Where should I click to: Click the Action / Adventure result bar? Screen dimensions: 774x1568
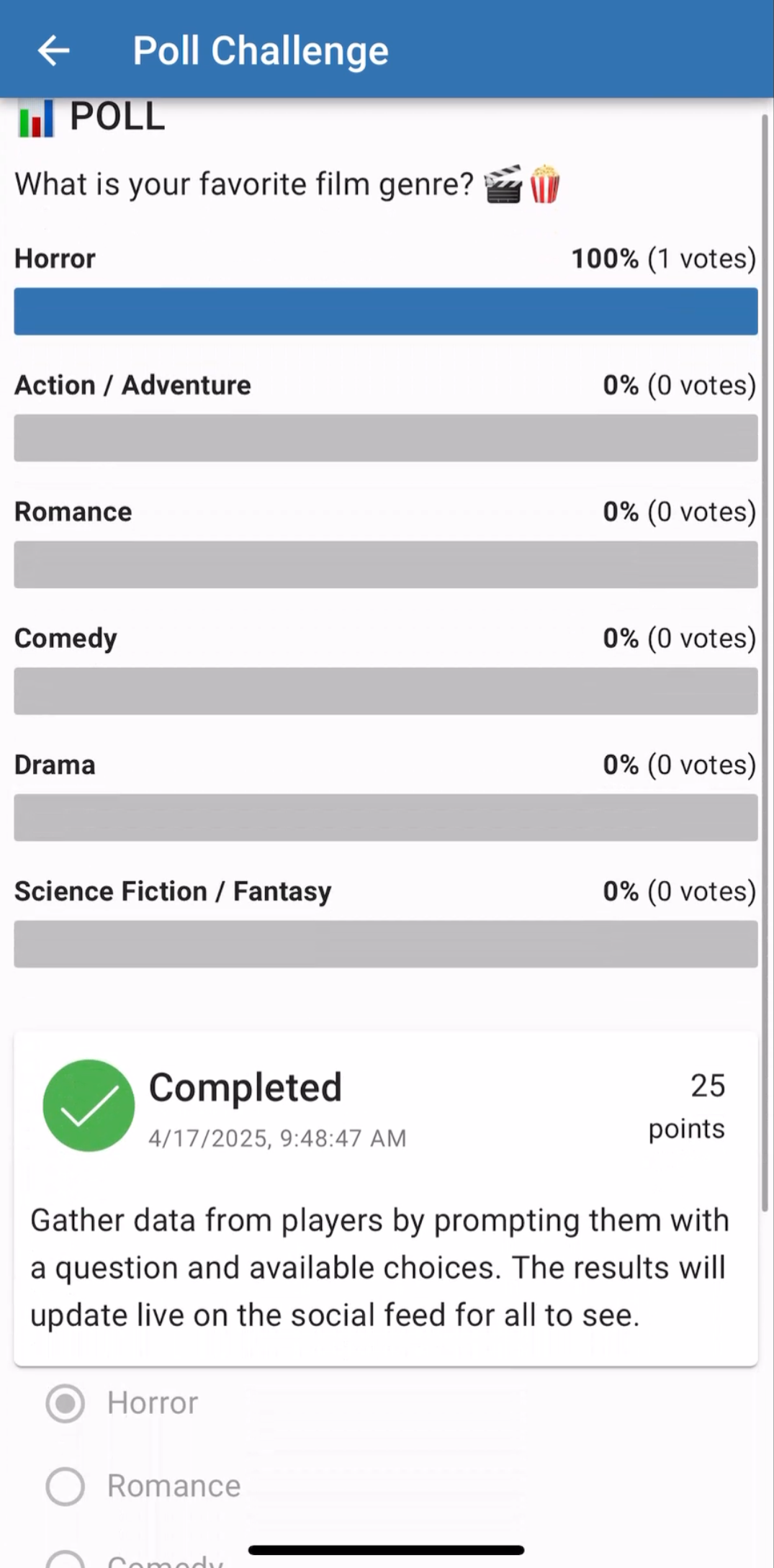coord(386,438)
